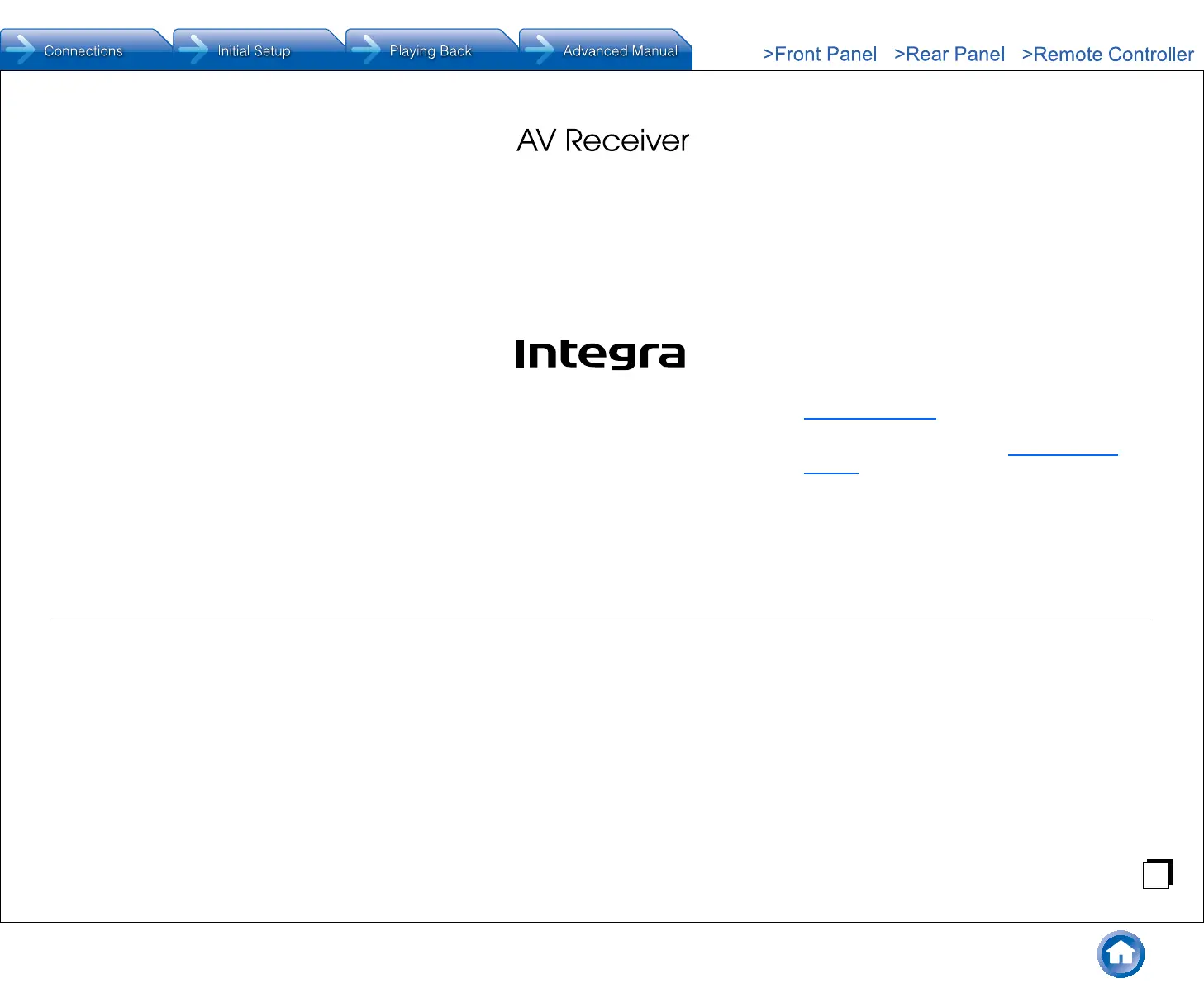The height and width of the screenshot is (993, 1204).
Task: Click the longest blue underlined link below logo
Action: point(869,418)
